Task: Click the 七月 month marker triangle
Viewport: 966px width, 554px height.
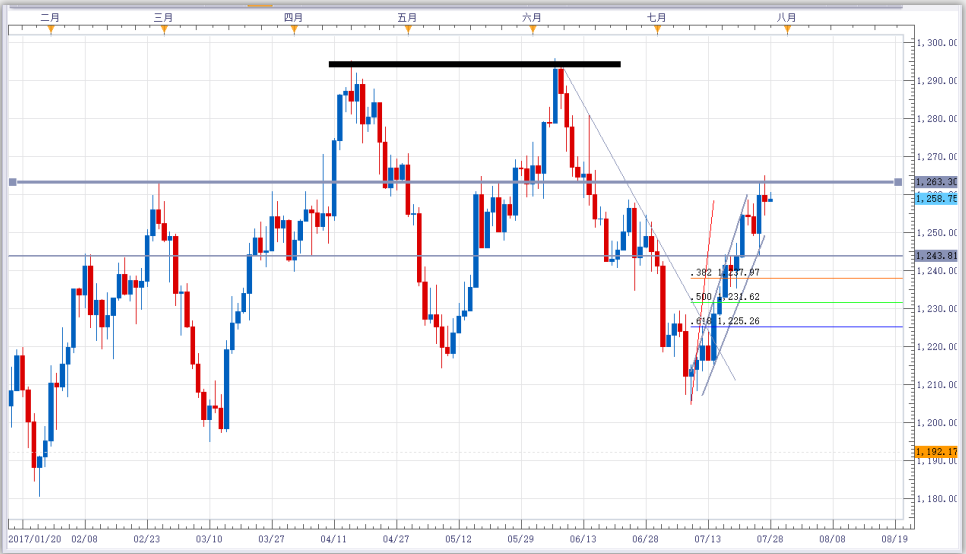Action: (657, 30)
